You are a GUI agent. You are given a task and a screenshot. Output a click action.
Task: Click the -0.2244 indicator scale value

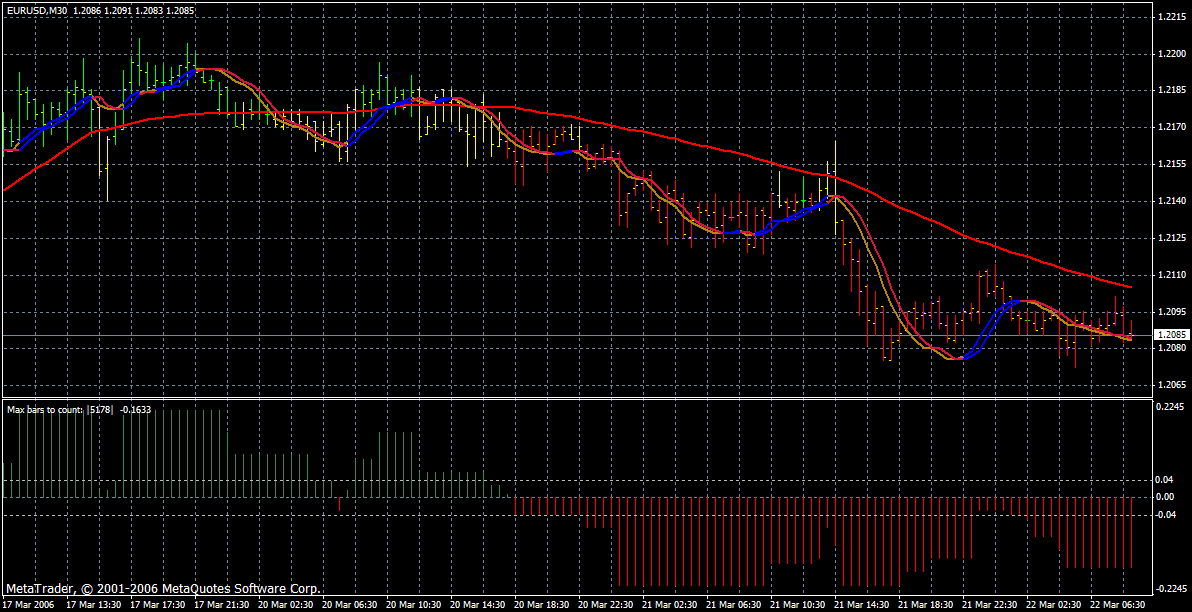tap(1170, 589)
